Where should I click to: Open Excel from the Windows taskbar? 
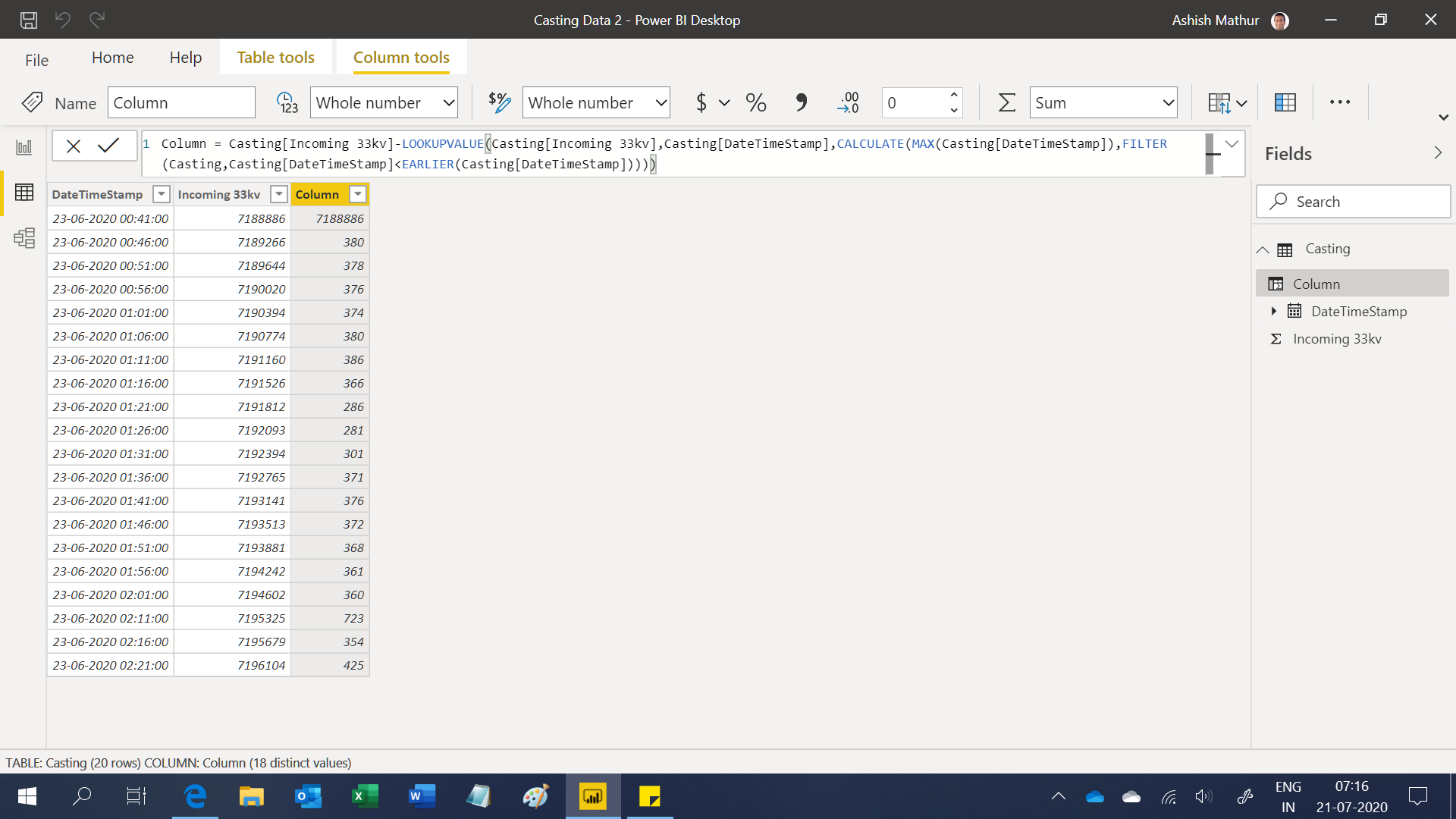pyautogui.click(x=365, y=796)
